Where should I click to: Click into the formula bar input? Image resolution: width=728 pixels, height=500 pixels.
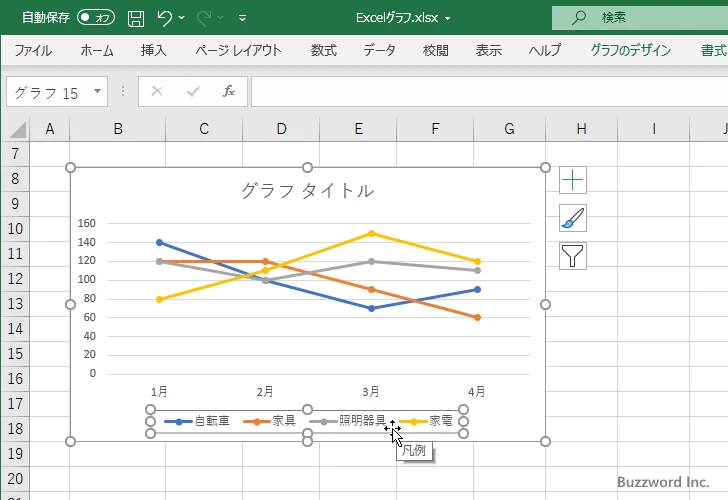pyautogui.click(x=480, y=92)
